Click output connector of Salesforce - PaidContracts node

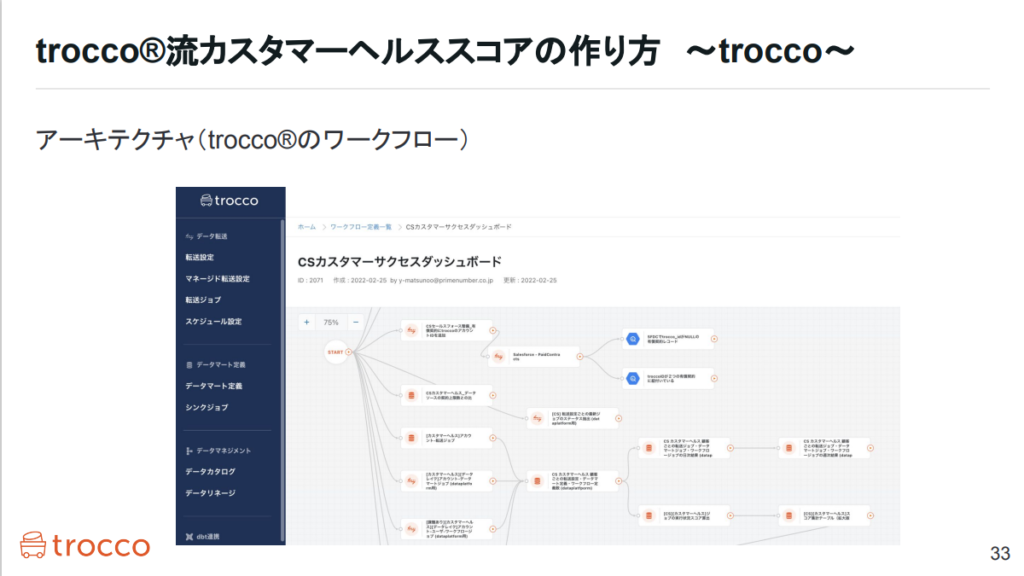click(x=579, y=357)
